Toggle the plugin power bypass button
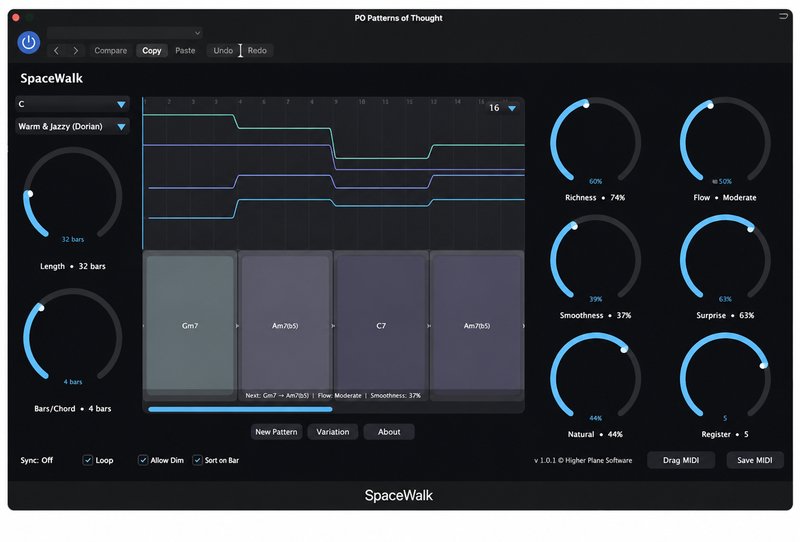This screenshot has width=800, height=542. 29,42
